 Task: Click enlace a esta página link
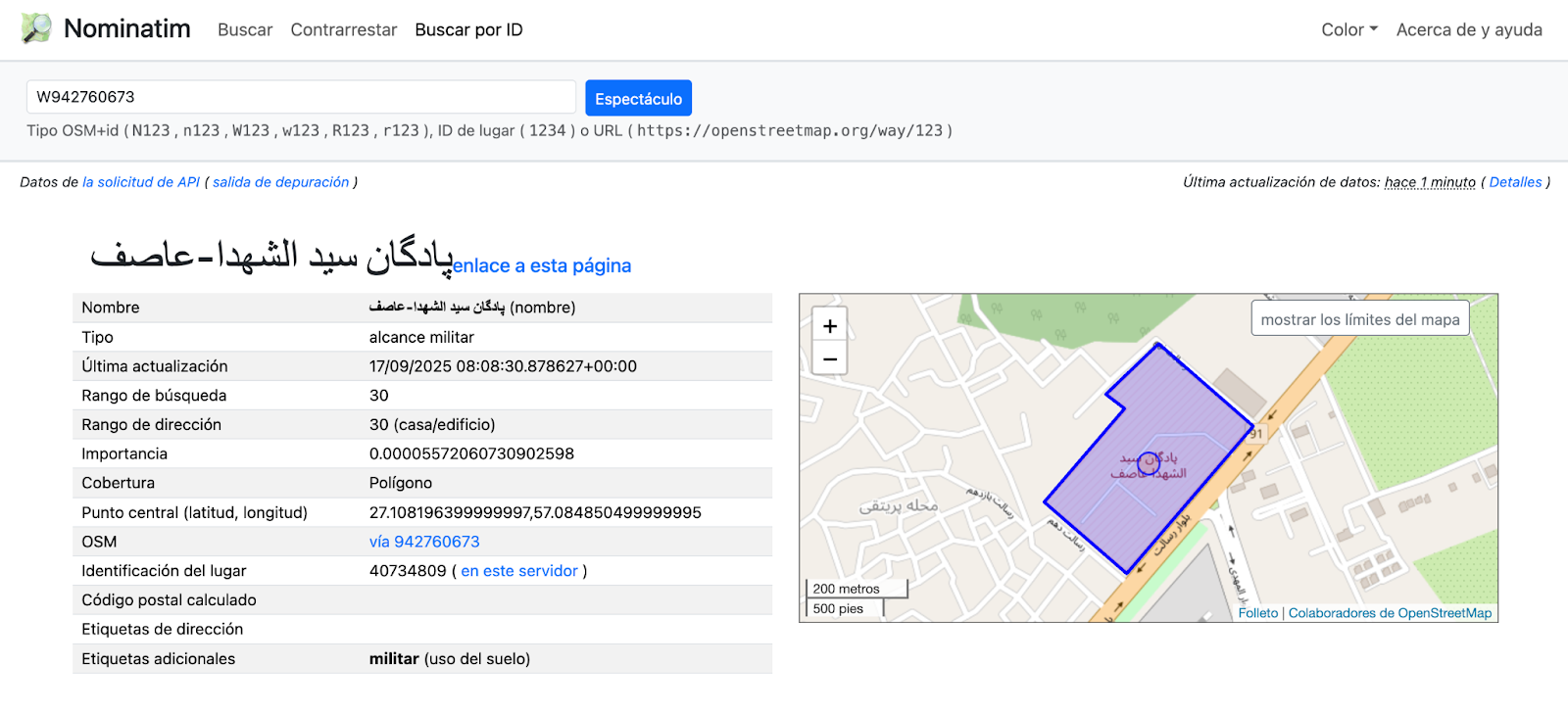click(x=542, y=265)
